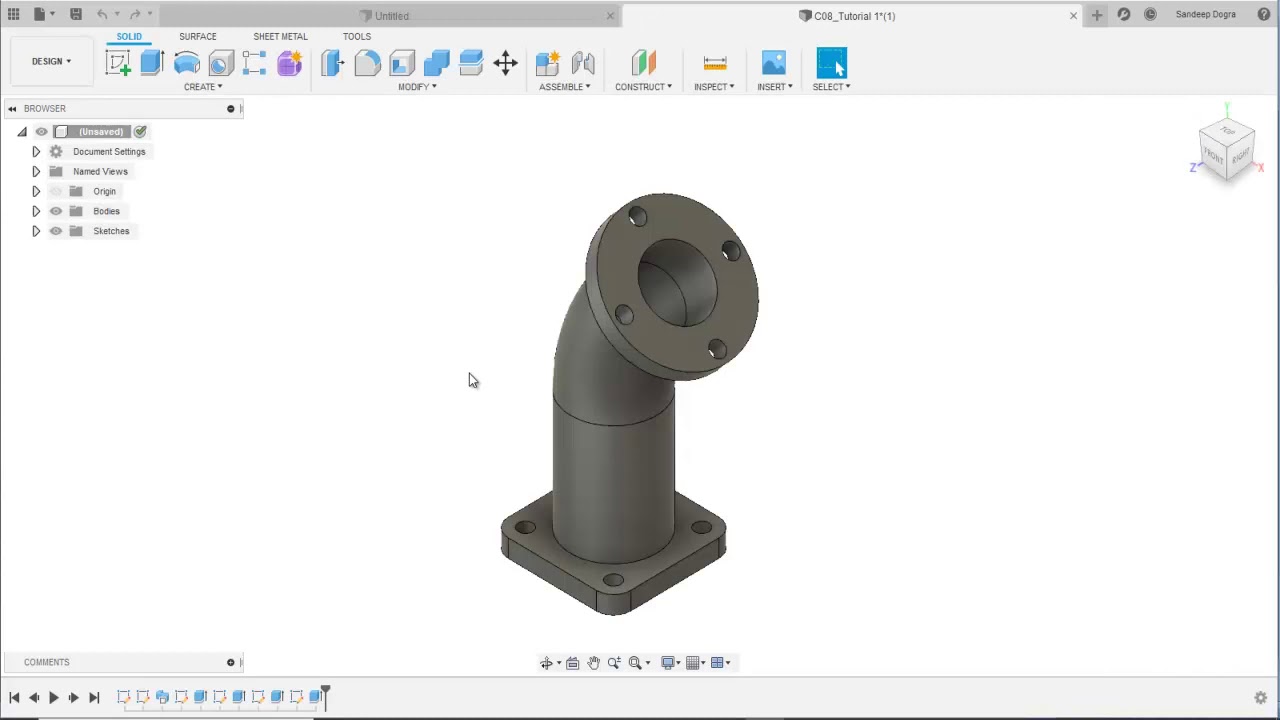This screenshot has width=1280, height=720.
Task: Select the Press Pull tool
Action: tap(333, 63)
